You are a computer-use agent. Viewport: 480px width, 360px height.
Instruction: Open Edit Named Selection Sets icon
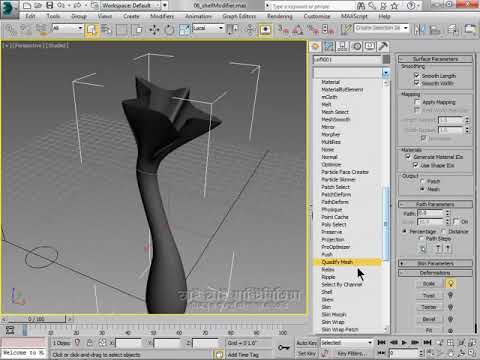click(x=347, y=30)
